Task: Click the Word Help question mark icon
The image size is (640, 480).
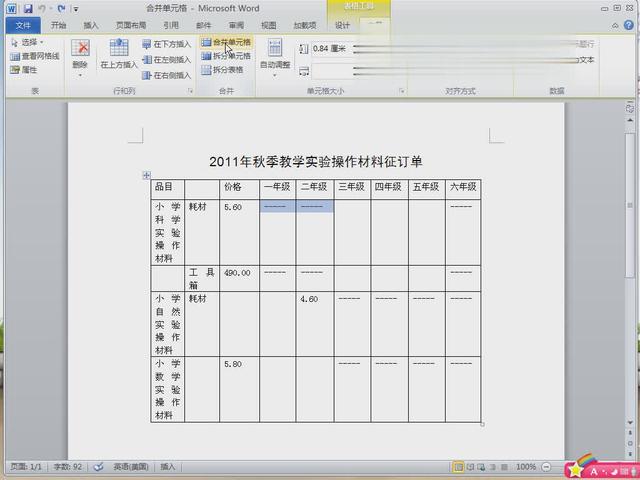Action: pyautogui.click(x=629, y=25)
